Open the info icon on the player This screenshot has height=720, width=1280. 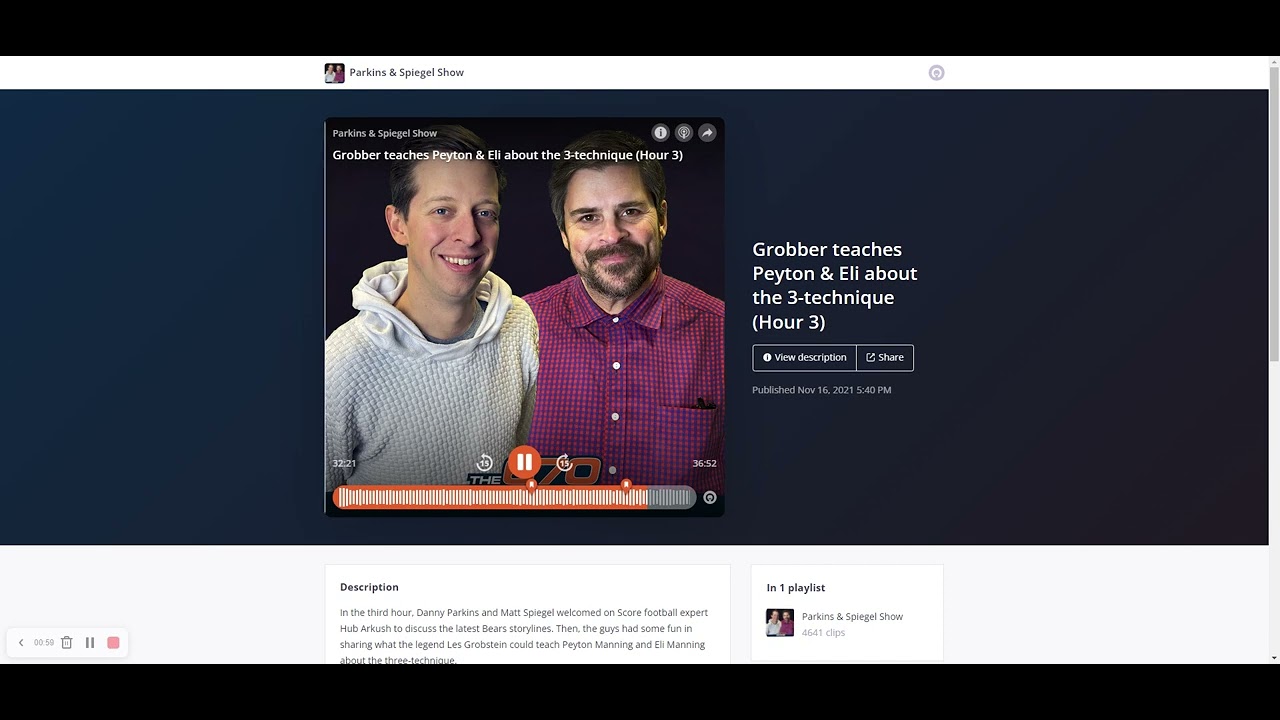coord(660,133)
